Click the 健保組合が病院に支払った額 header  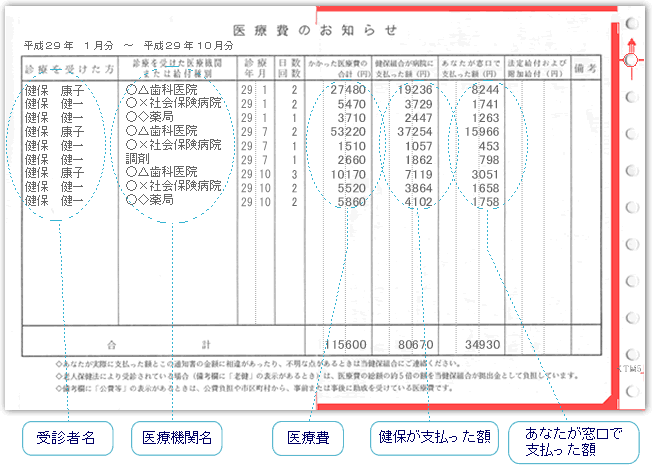tap(404, 69)
